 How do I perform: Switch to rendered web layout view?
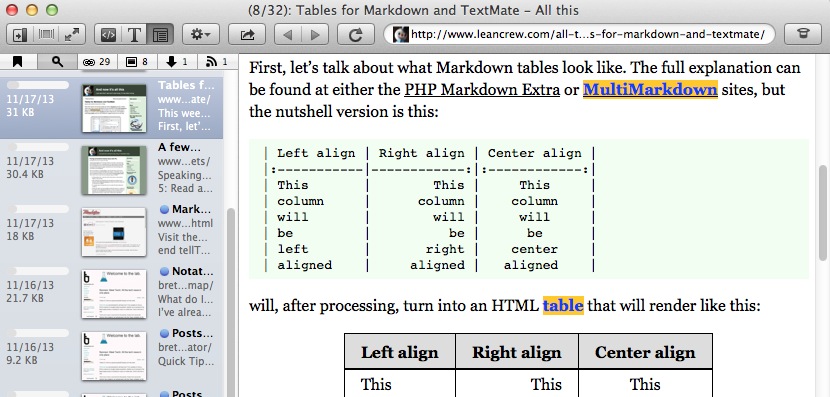coord(160,35)
